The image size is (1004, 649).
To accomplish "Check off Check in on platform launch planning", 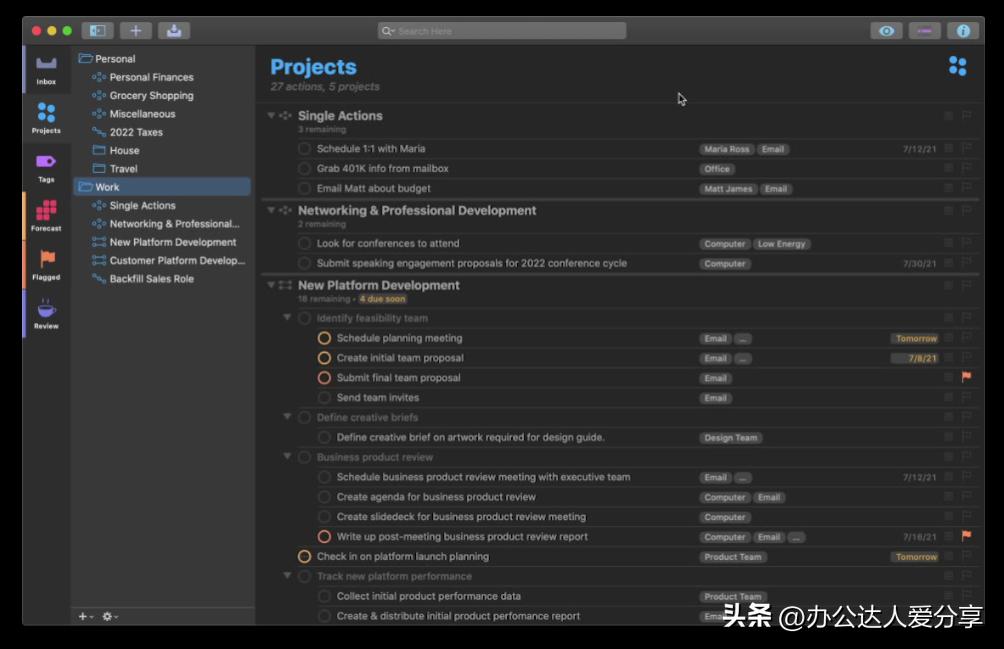I will [x=304, y=556].
